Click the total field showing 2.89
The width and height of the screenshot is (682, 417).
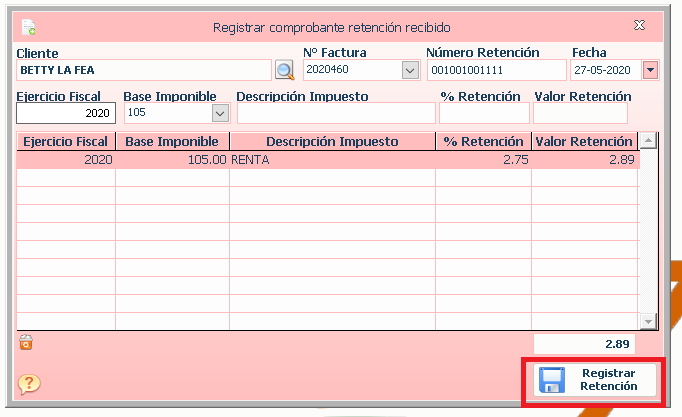point(584,344)
